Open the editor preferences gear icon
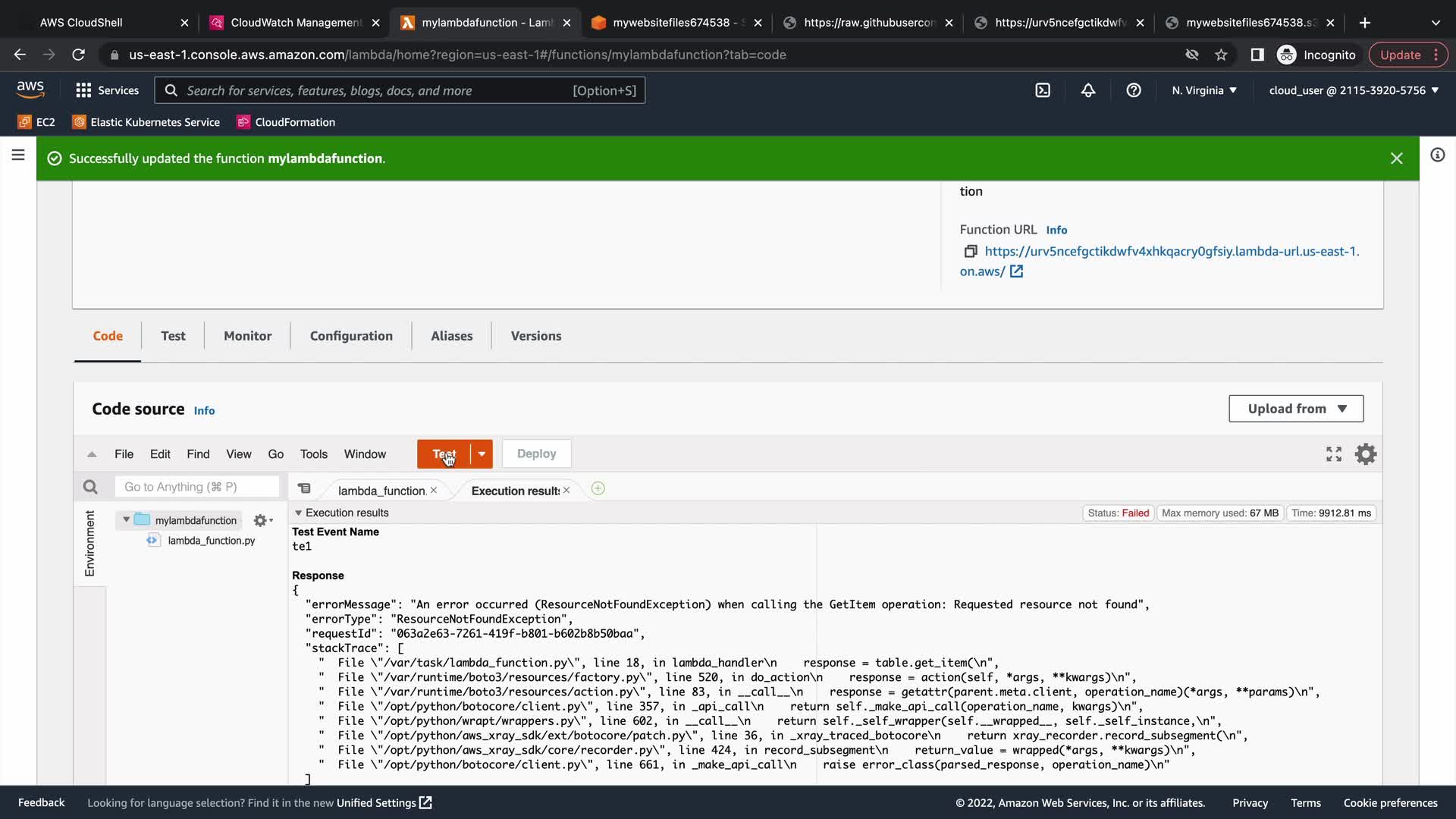This screenshot has width=1456, height=819. [x=1366, y=454]
